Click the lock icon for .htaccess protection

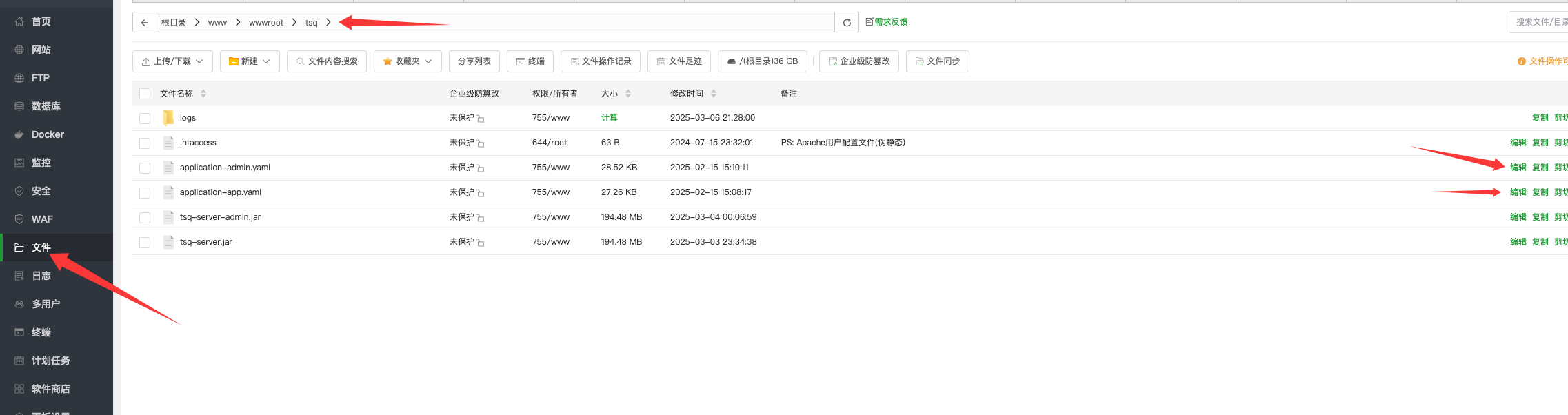pyautogui.click(x=481, y=143)
